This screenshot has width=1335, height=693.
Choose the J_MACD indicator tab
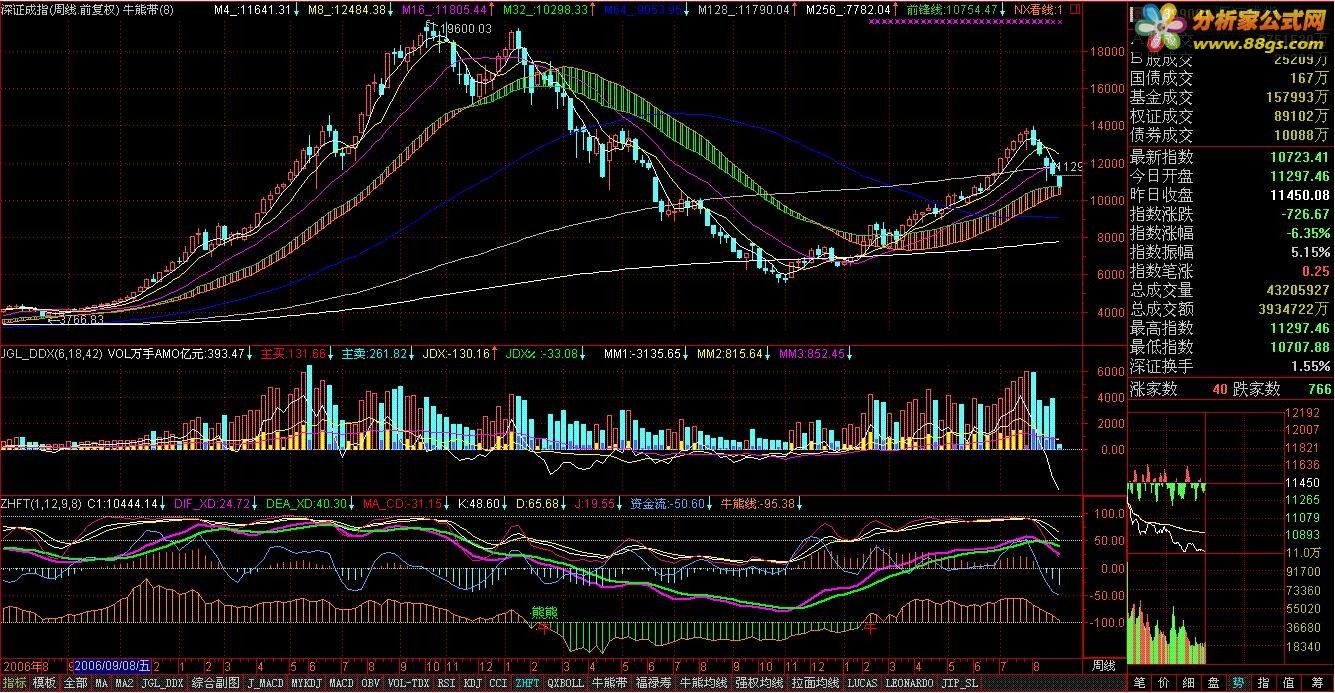pos(265,683)
